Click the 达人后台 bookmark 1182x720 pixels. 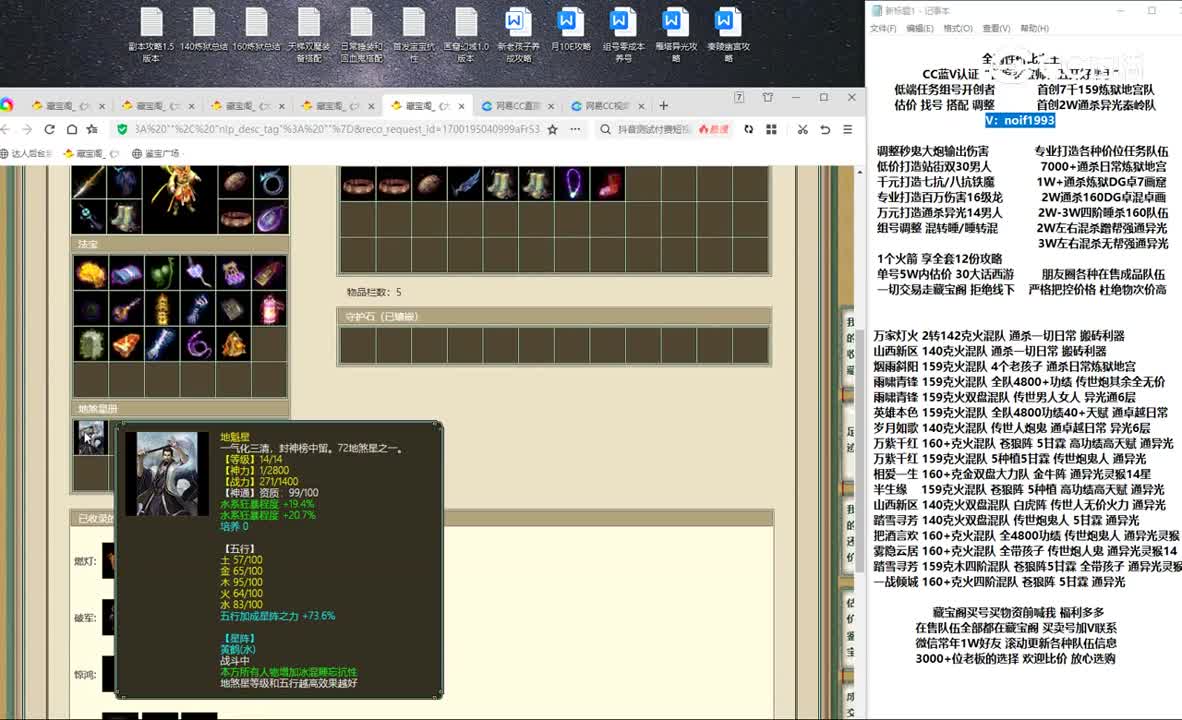(x=27, y=154)
